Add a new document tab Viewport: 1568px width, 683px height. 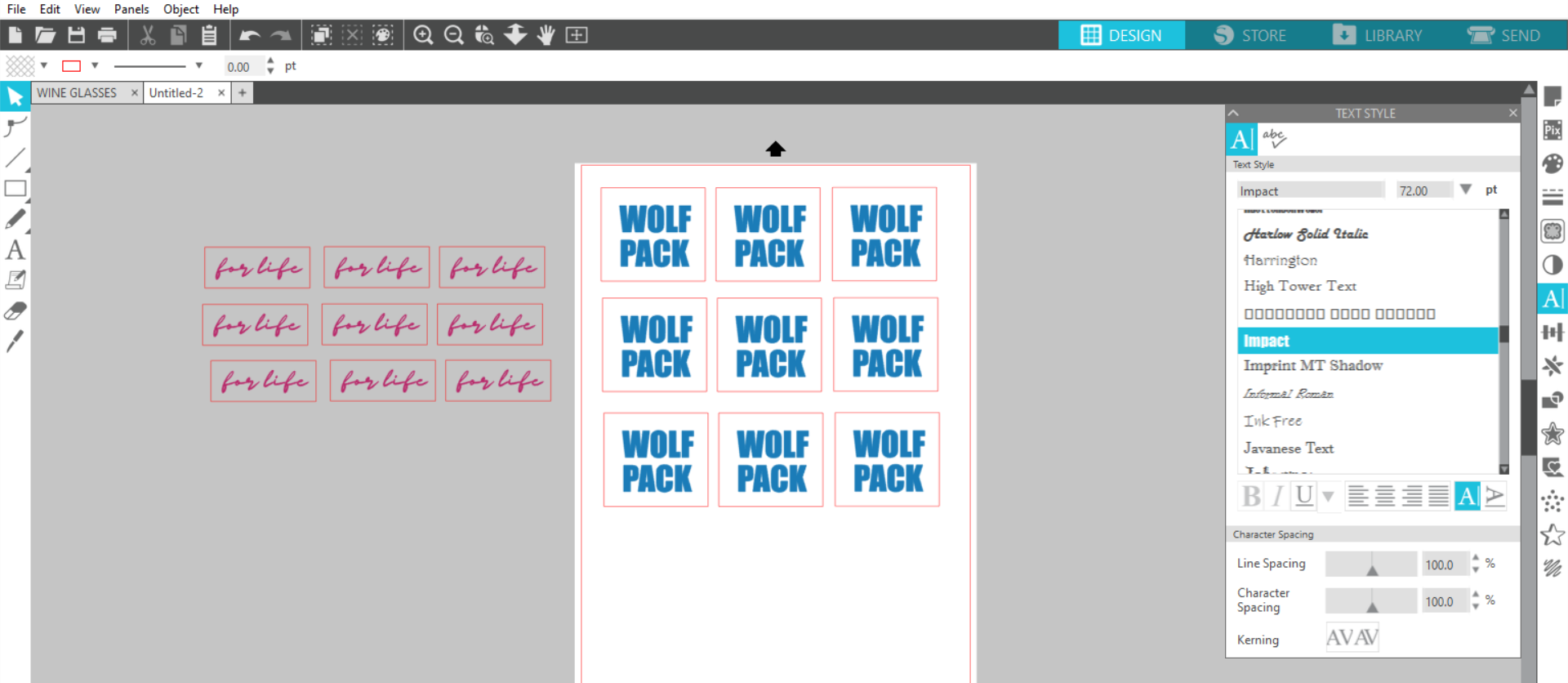(243, 93)
